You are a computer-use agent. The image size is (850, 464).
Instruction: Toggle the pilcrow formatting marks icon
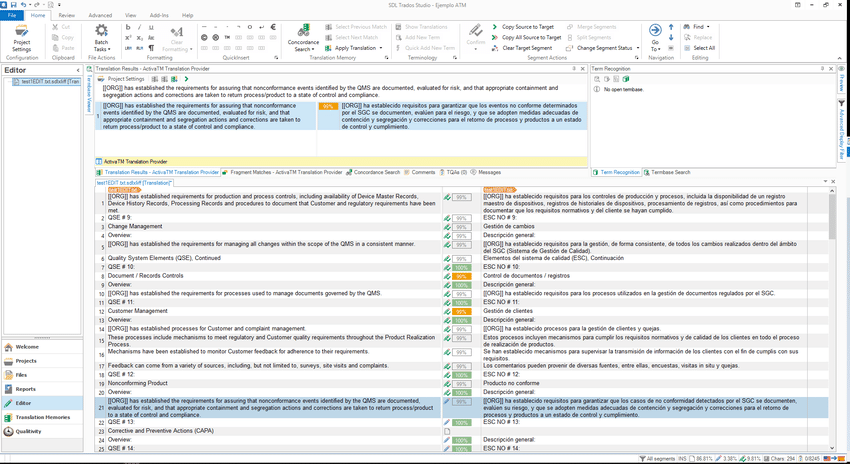151,48
